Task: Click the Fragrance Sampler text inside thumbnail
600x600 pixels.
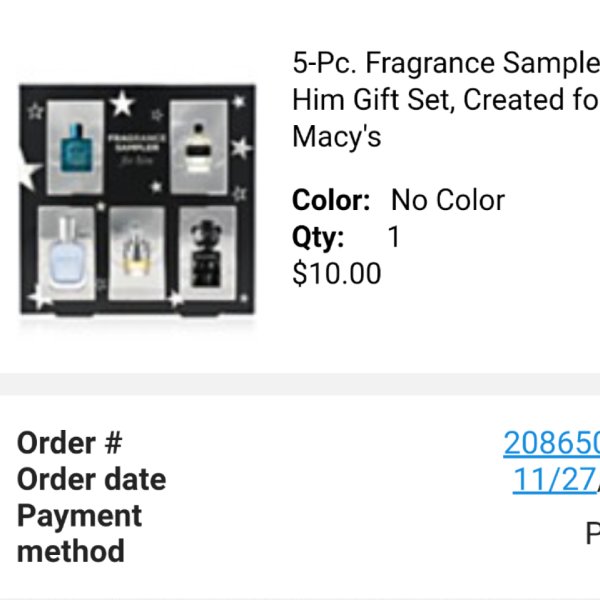Action: click(x=137, y=143)
